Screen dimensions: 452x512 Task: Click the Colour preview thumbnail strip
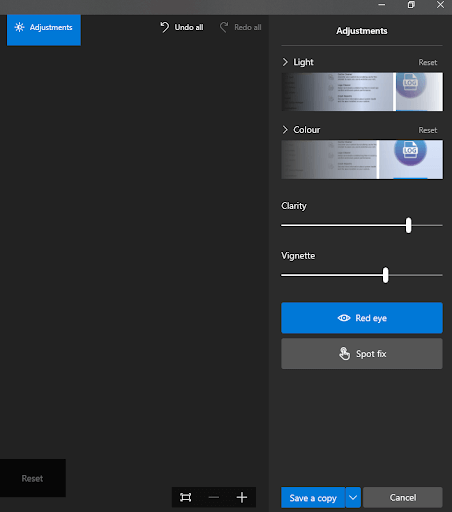point(362,159)
